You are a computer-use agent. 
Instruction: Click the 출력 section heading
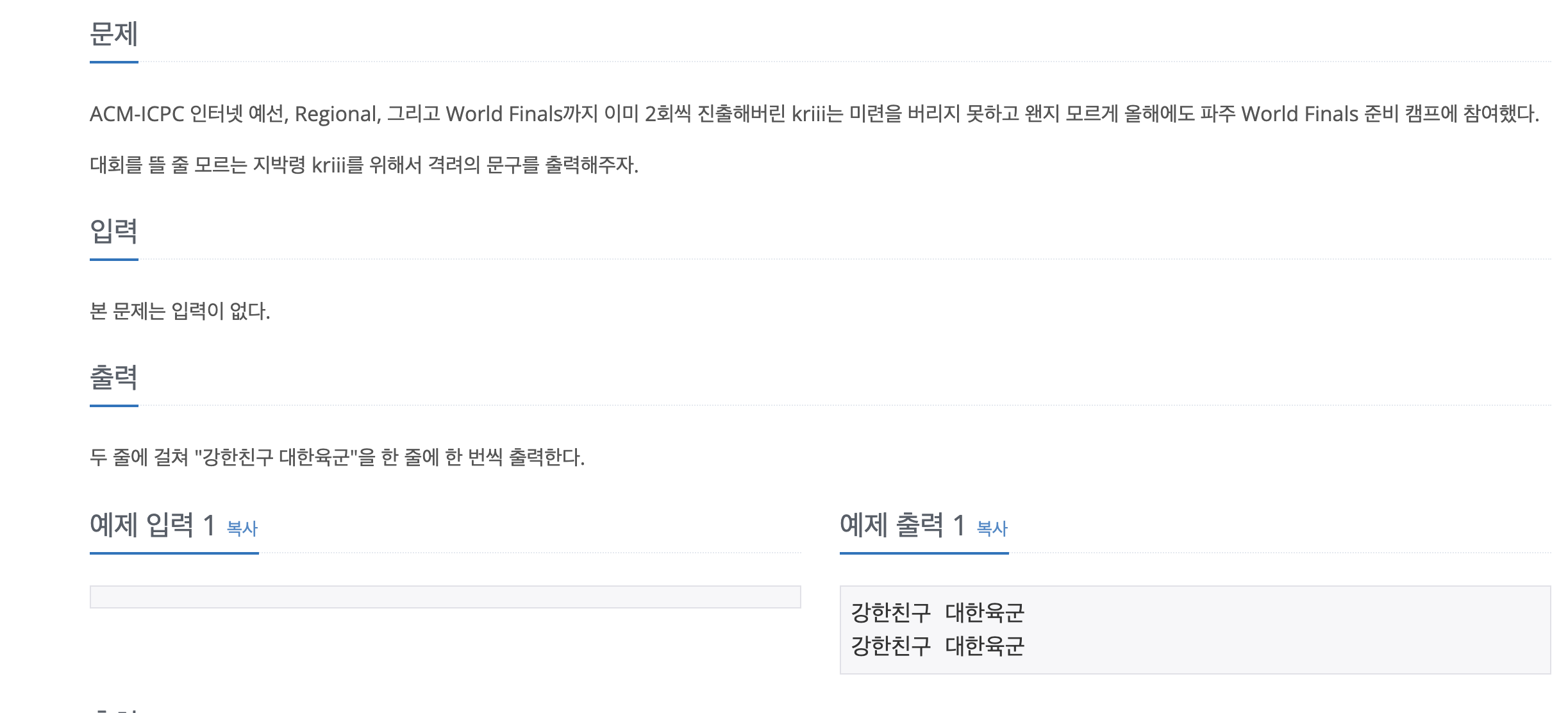point(114,378)
